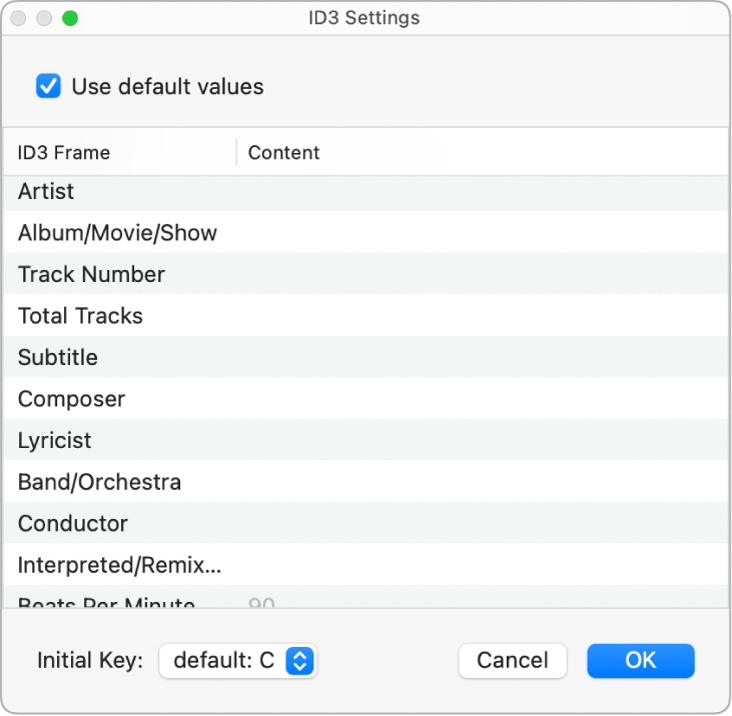Select the Track Number frame row
The width and height of the screenshot is (732, 716).
[91, 274]
